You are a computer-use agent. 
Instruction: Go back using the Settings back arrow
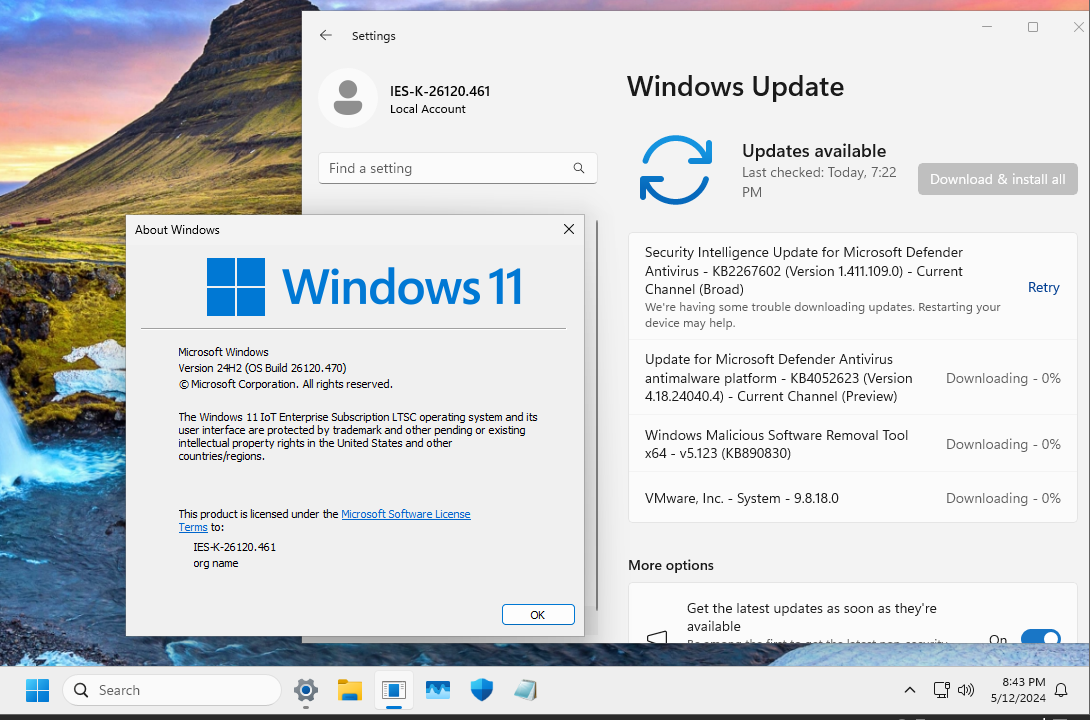pos(325,35)
